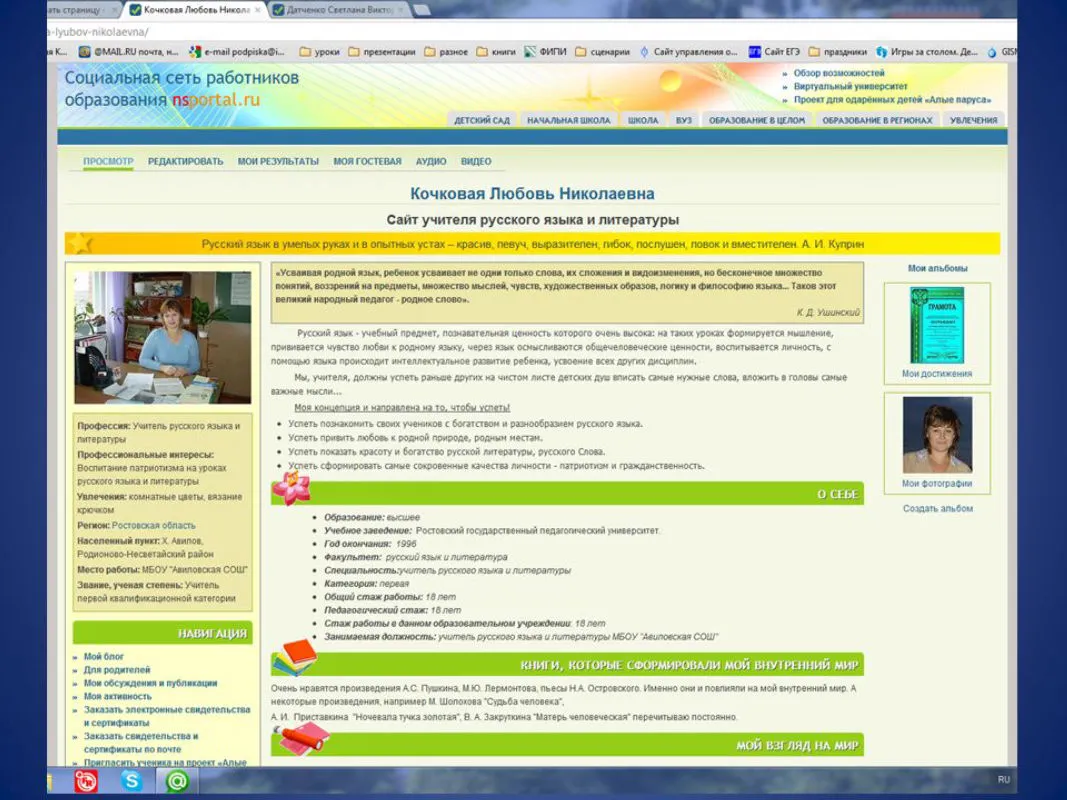Open the 'уроки' bookmarks folder
Image resolution: width=1067 pixels, height=800 pixels.
coord(319,52)
